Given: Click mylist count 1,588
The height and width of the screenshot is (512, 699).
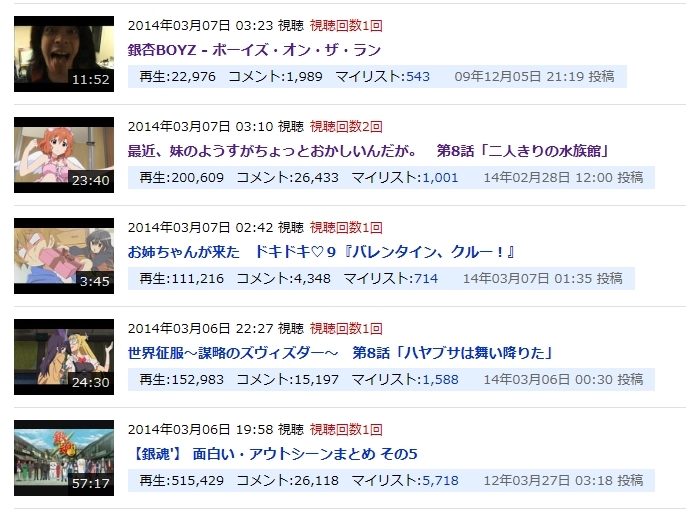Looking at the screenshot, I should (440, 380).
